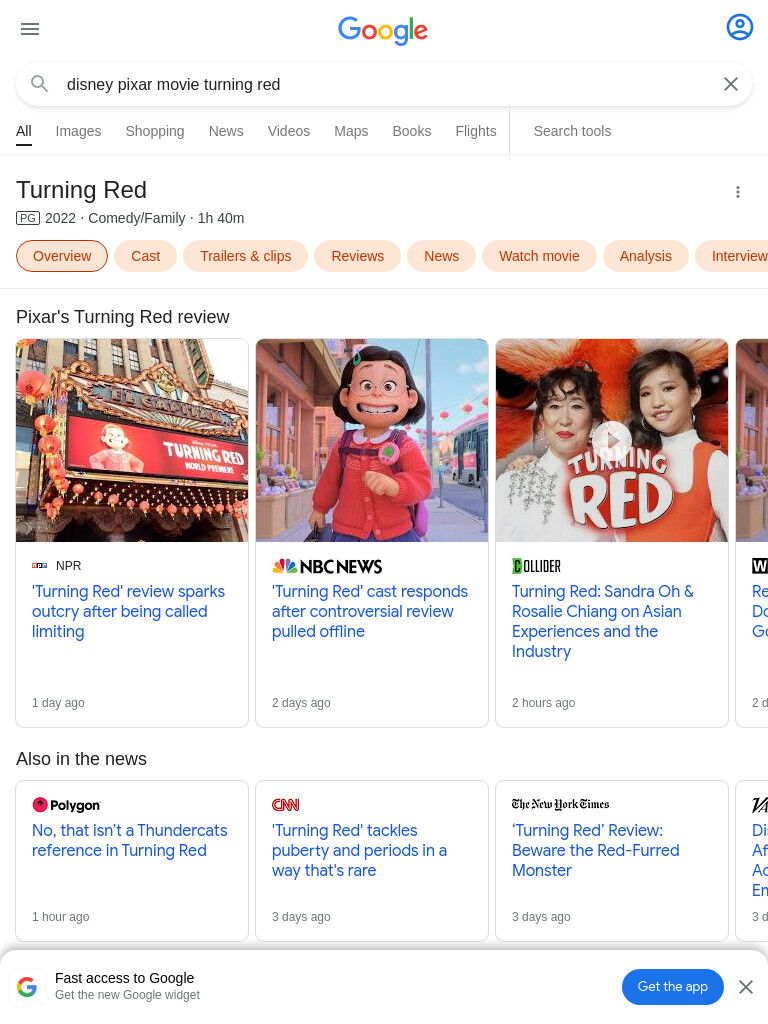Select the Interviews chip
This screenshot has height=1024, width=768.
point(732,256)
